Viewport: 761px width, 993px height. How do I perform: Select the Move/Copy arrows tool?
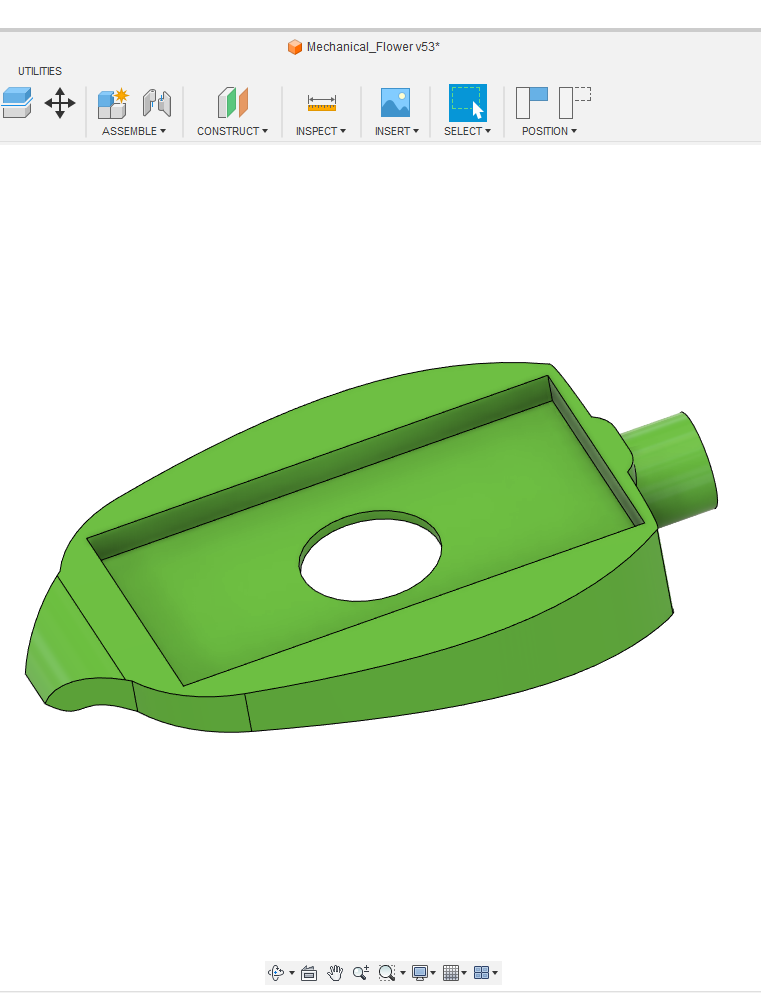60,103
